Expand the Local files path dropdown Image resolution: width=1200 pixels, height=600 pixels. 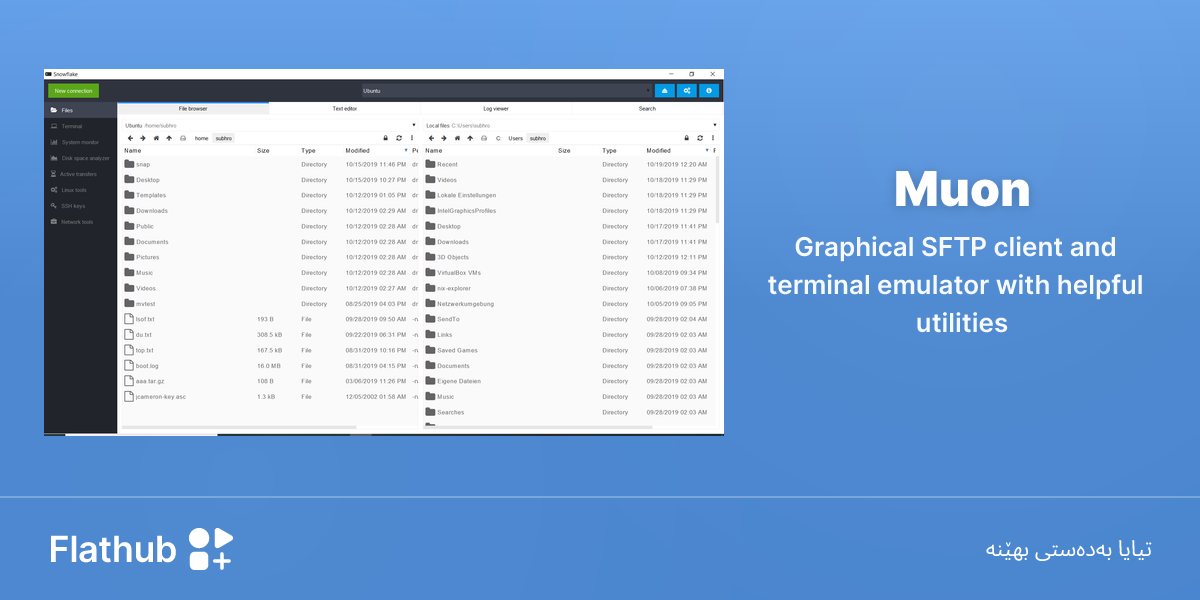[714, 125]
